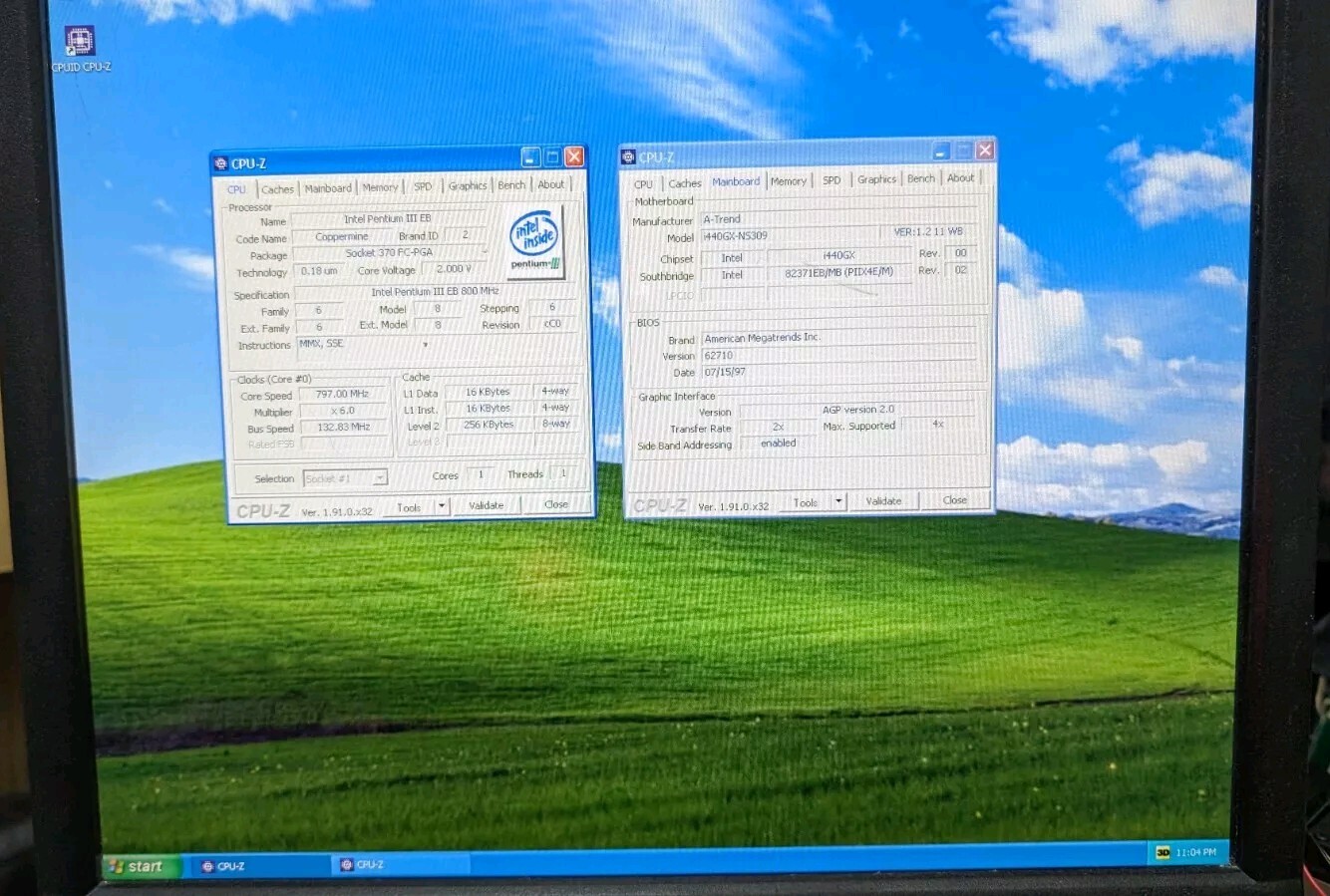The width and height of the screenshot is (1330, 896).
Task: Click American Megatrends Inc. BIOS brand value
Action: (837, 338)
